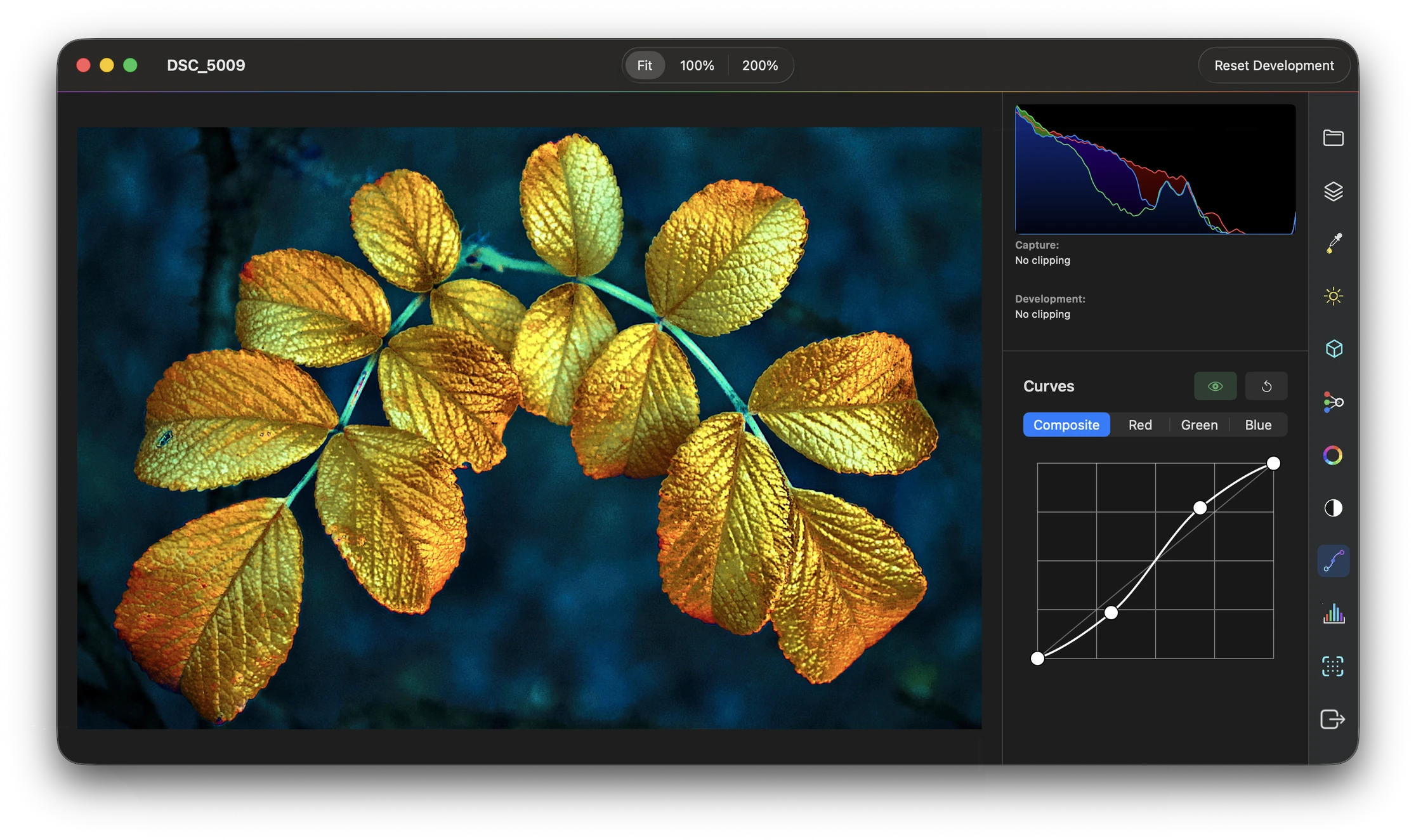Click the export arrow icon in sidebar
This screenshot has width=1416, height=840.
click(1333, 719)
